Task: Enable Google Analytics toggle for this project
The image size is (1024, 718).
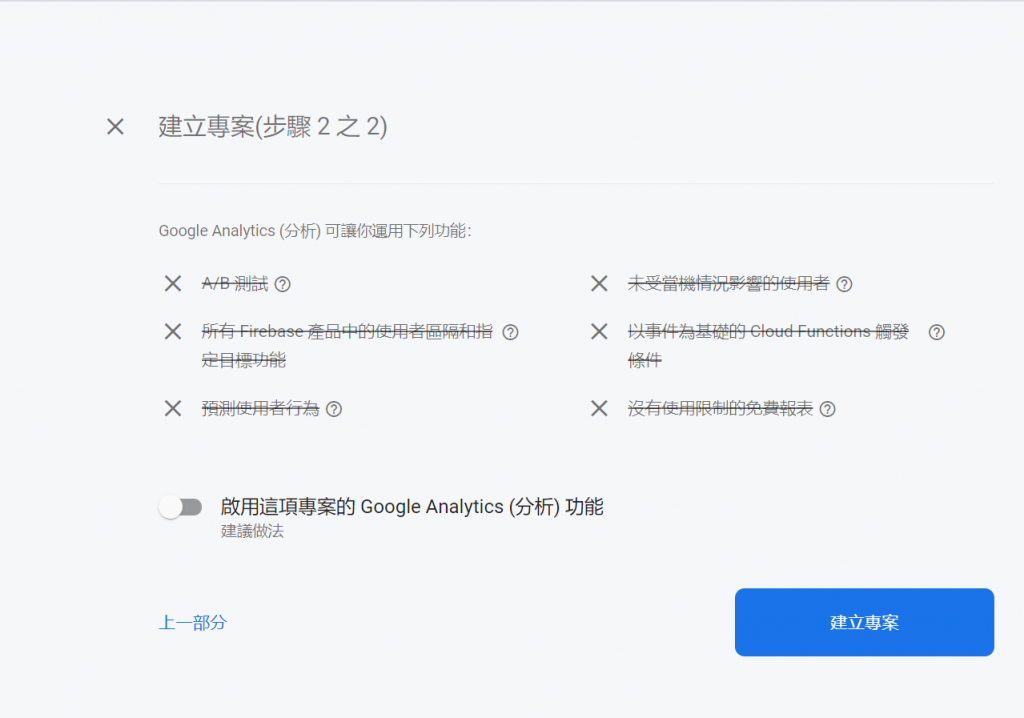Action: pyautogui.click(x=181, y=507)
